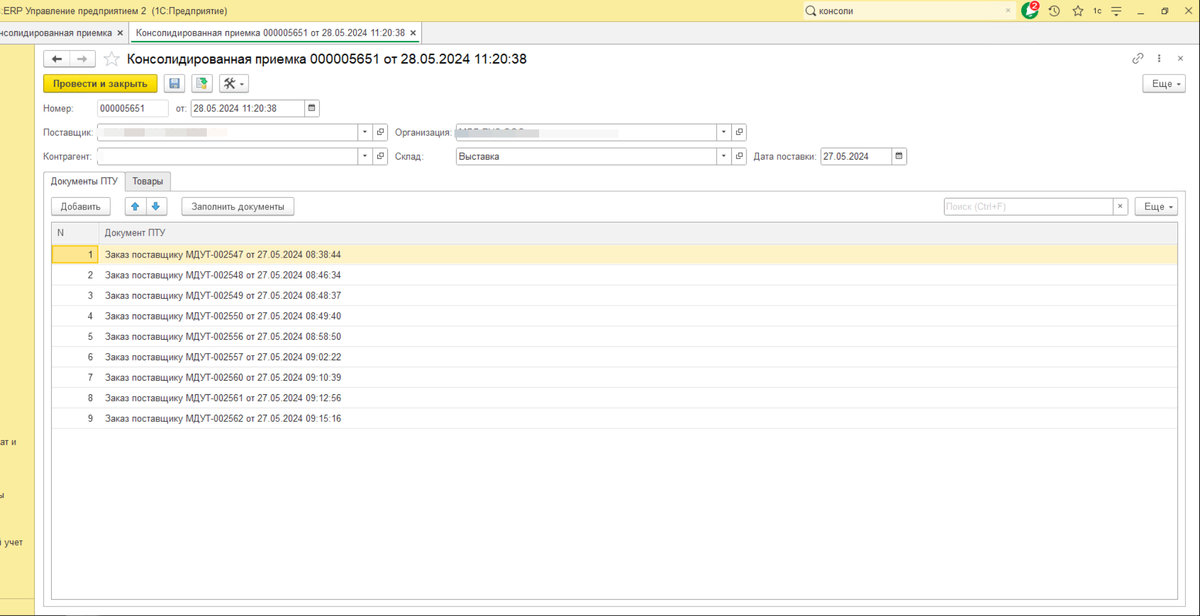Click the N column header
Viewport: 1200px width, 616px height.
tap(75, 232)
